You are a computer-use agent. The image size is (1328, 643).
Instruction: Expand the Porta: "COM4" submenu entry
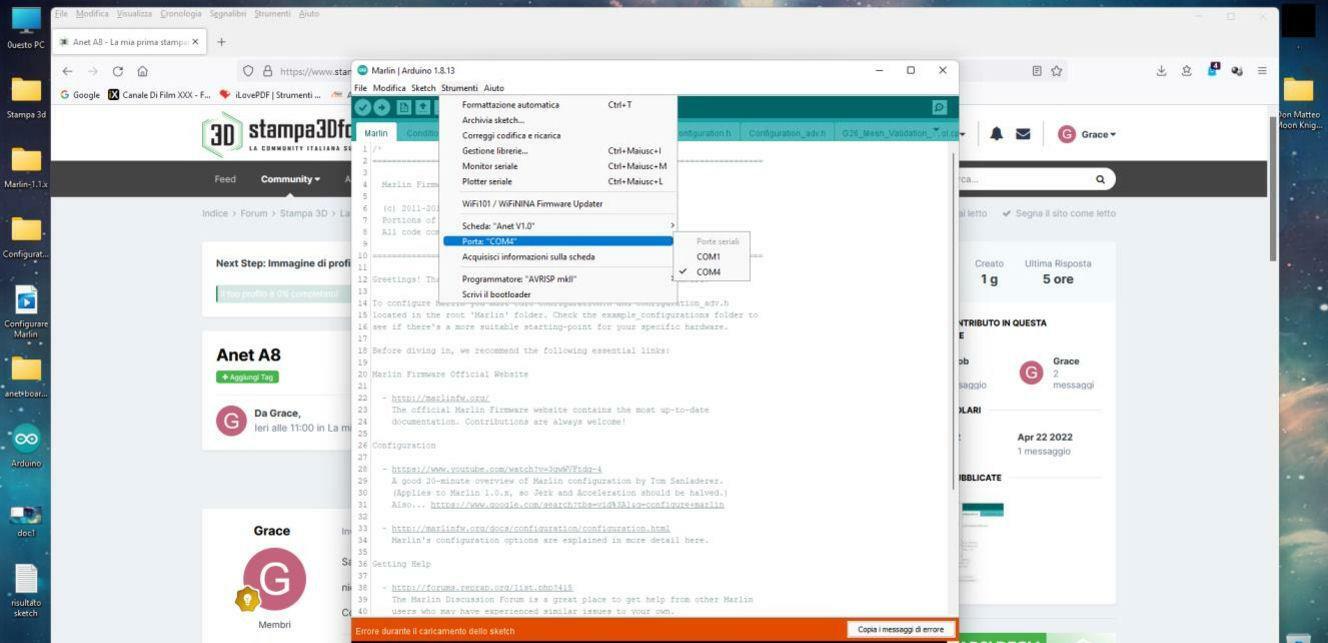coord(558,241)
